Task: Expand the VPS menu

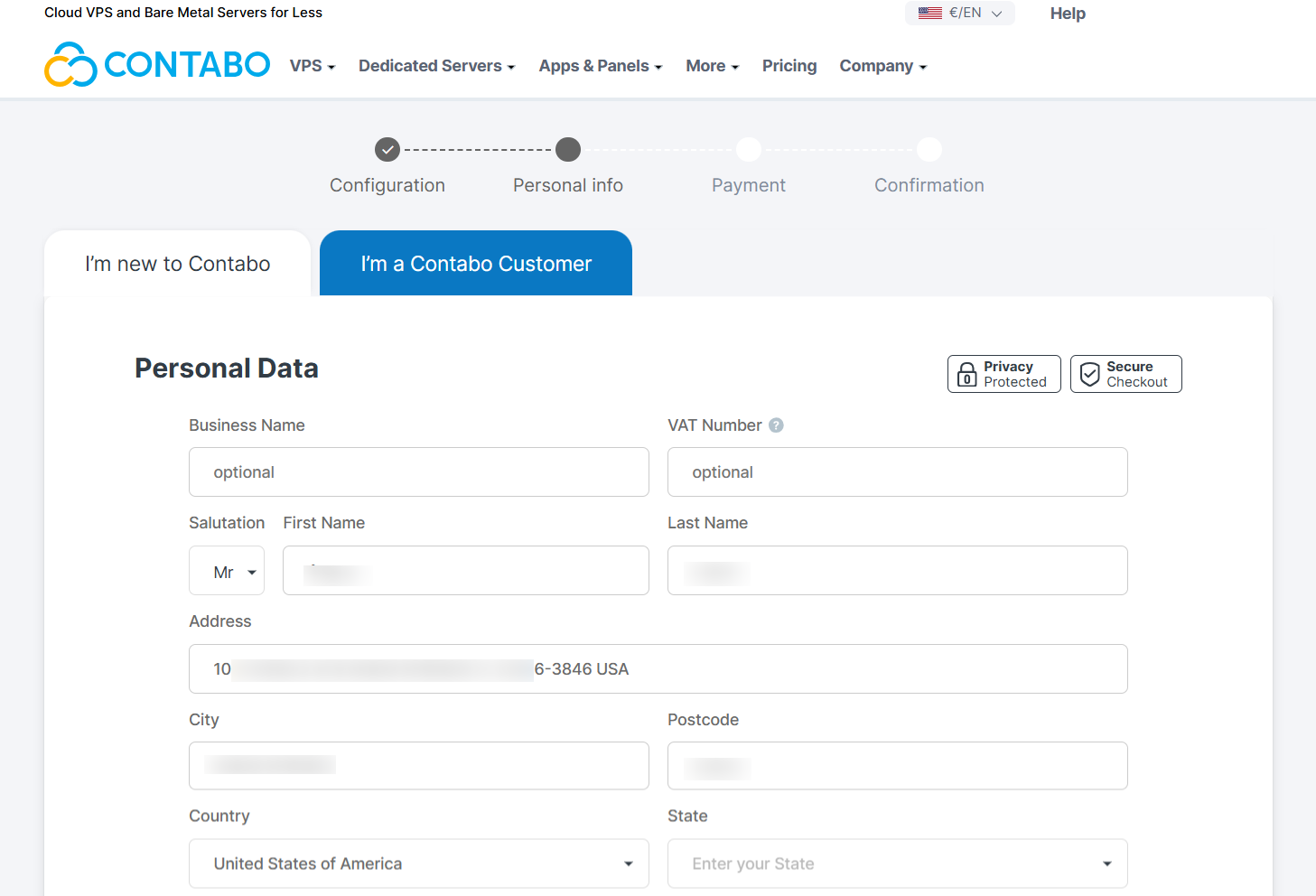Action: pyautogui.click(x=313, y=66)
